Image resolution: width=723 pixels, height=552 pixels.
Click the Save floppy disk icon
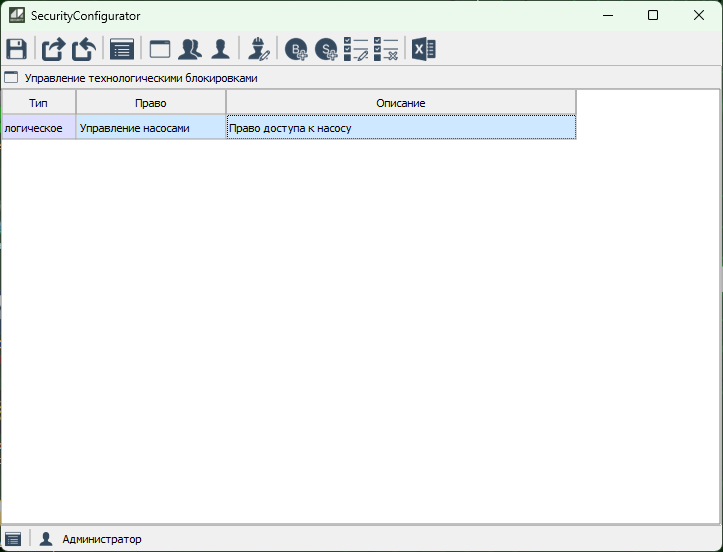point(16,49)
